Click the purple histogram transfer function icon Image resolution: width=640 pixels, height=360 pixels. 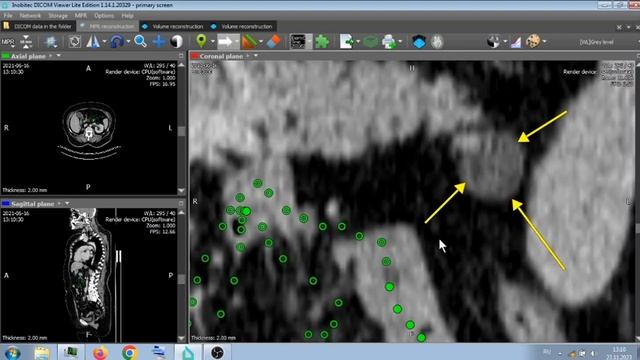pos(516,42)
